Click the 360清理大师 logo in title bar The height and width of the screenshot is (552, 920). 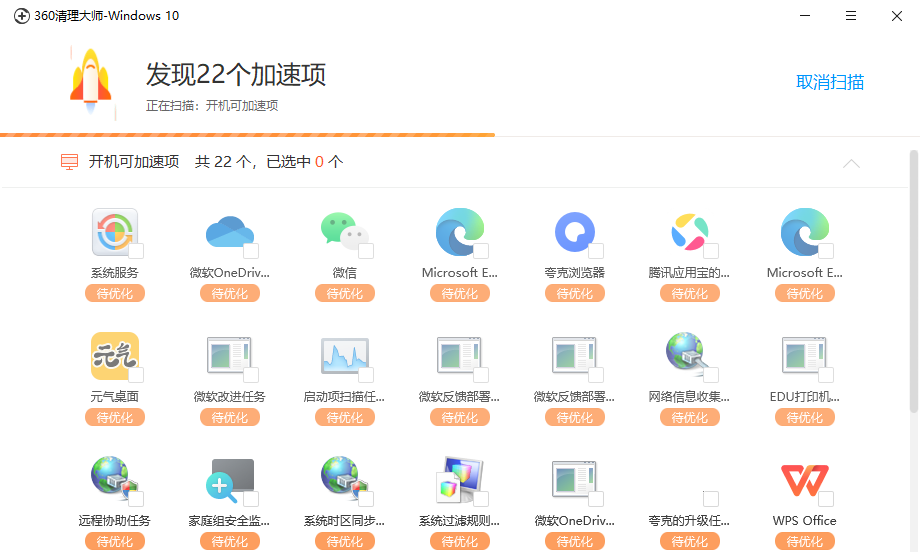coord(22,16)
